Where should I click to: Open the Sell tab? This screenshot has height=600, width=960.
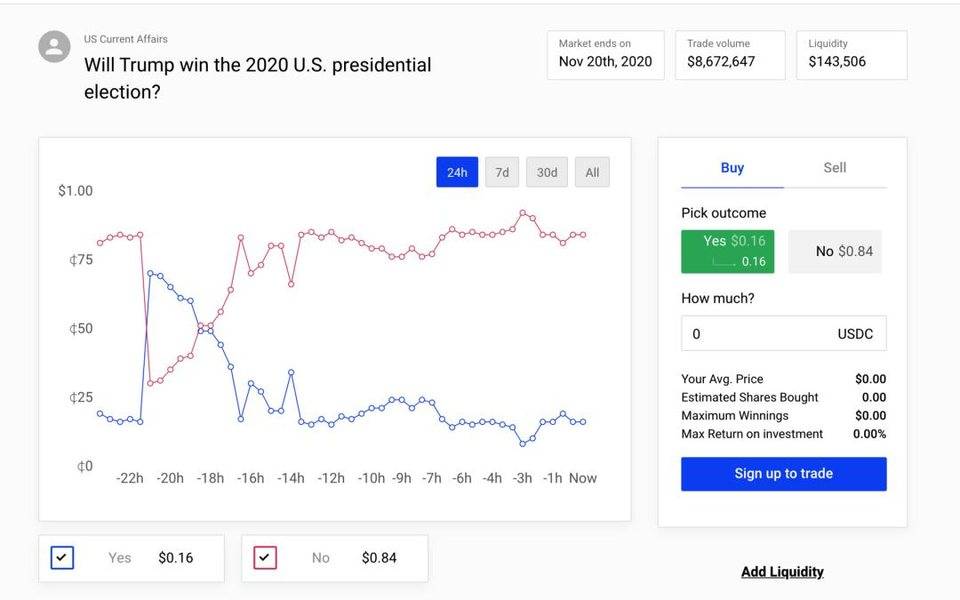tap(834, 168)
